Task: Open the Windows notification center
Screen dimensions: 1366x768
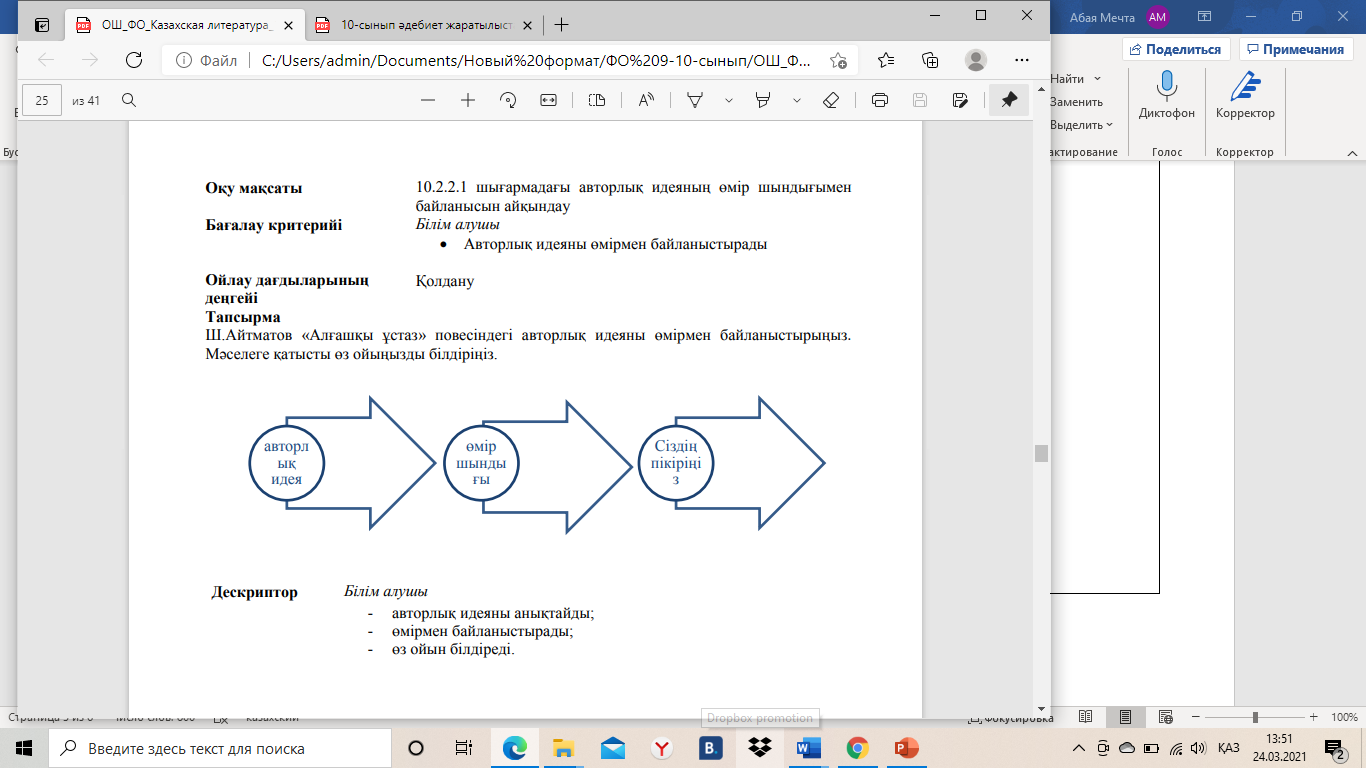Action: 1334,748
